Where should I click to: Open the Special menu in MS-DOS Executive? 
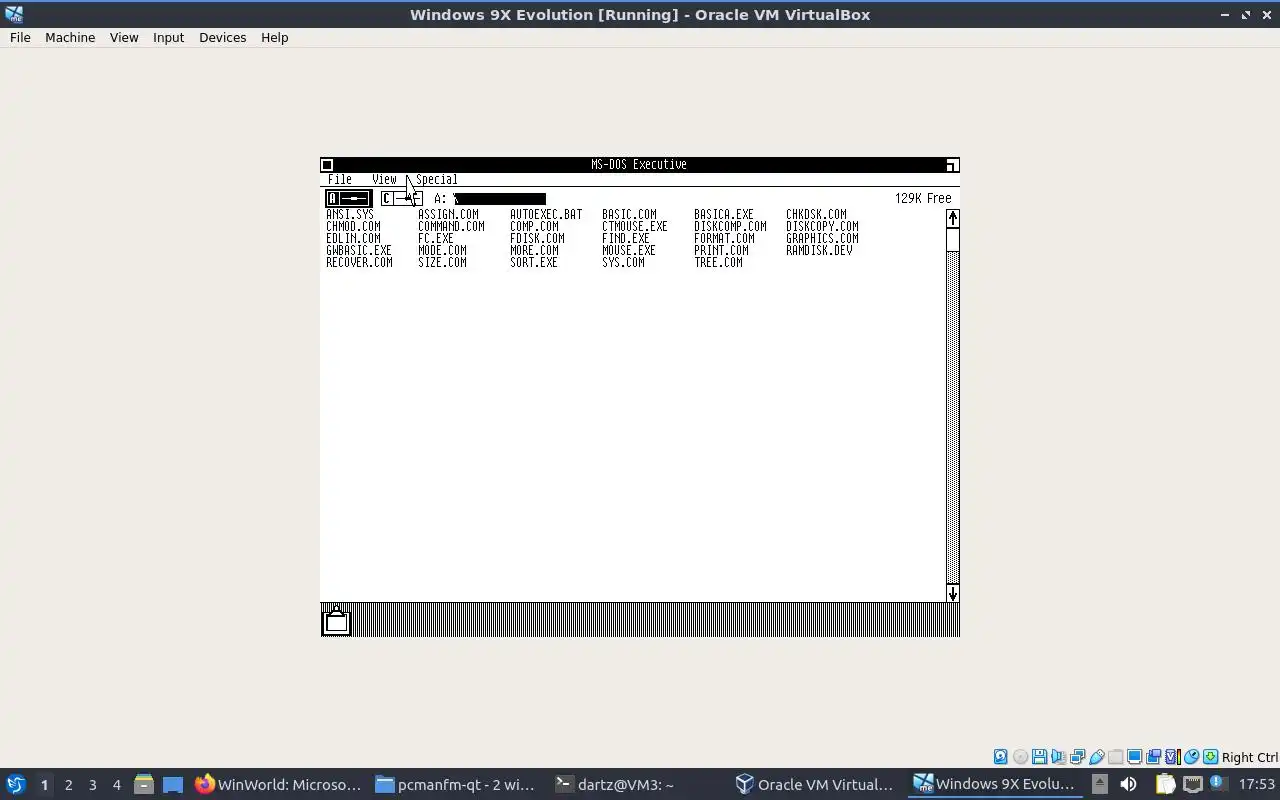tap(437, 180)
